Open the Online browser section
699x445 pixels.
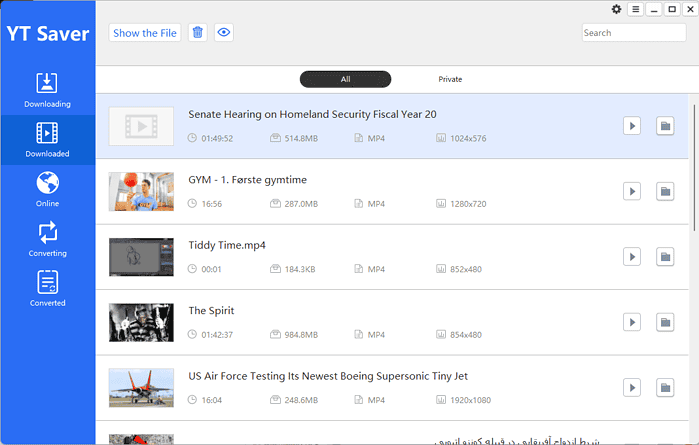point(47,190)
